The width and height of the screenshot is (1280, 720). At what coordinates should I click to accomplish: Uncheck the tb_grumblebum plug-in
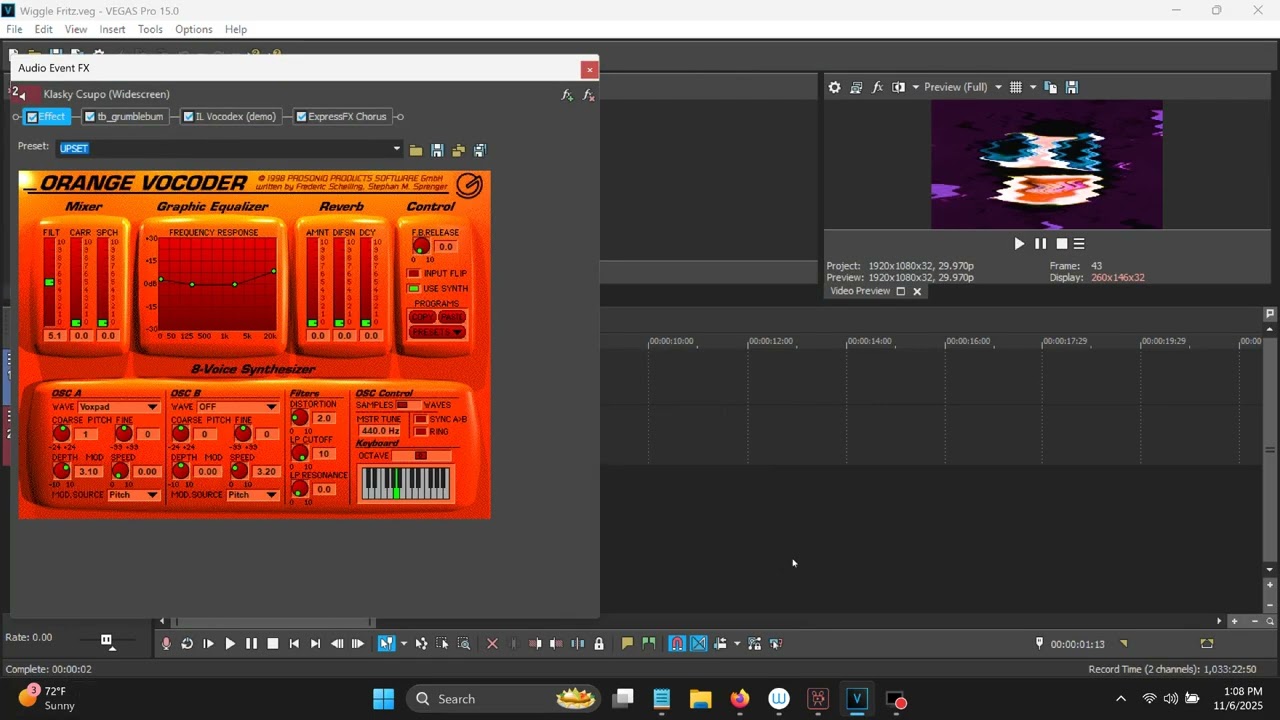tap(90, 117)
